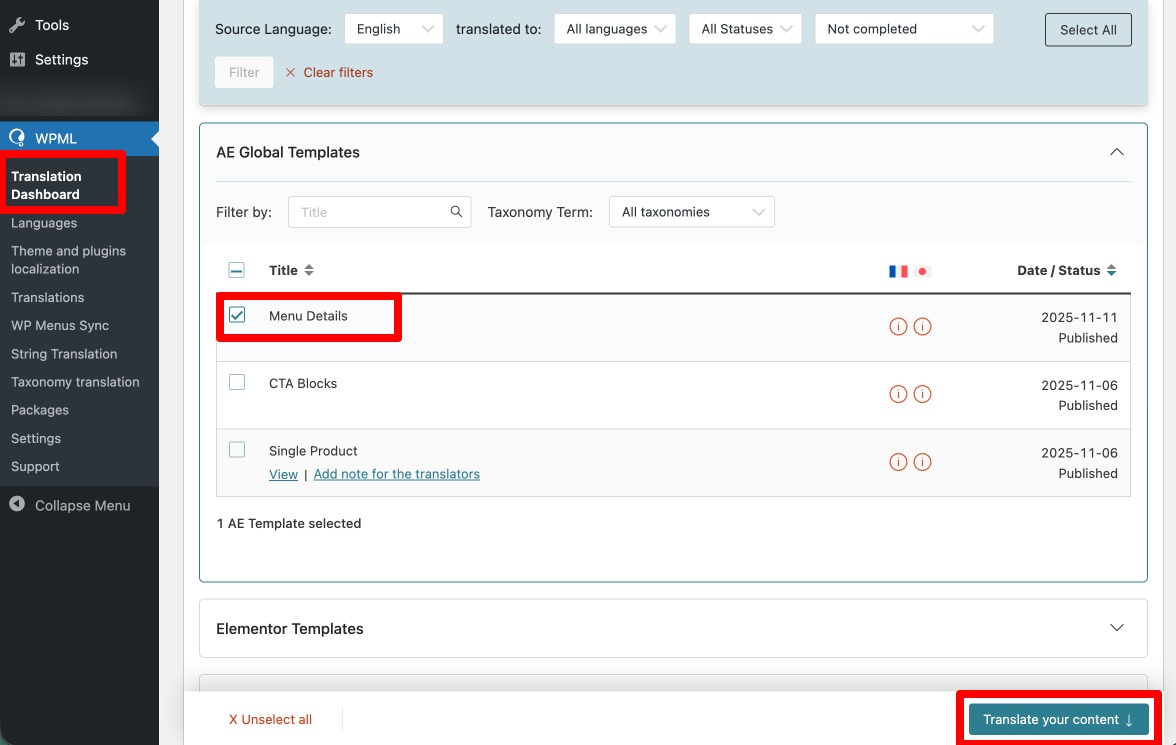The height and width of the screenshot is (745, 1176).
Task: Type in the Title filter field
Action: coord(360,211)
